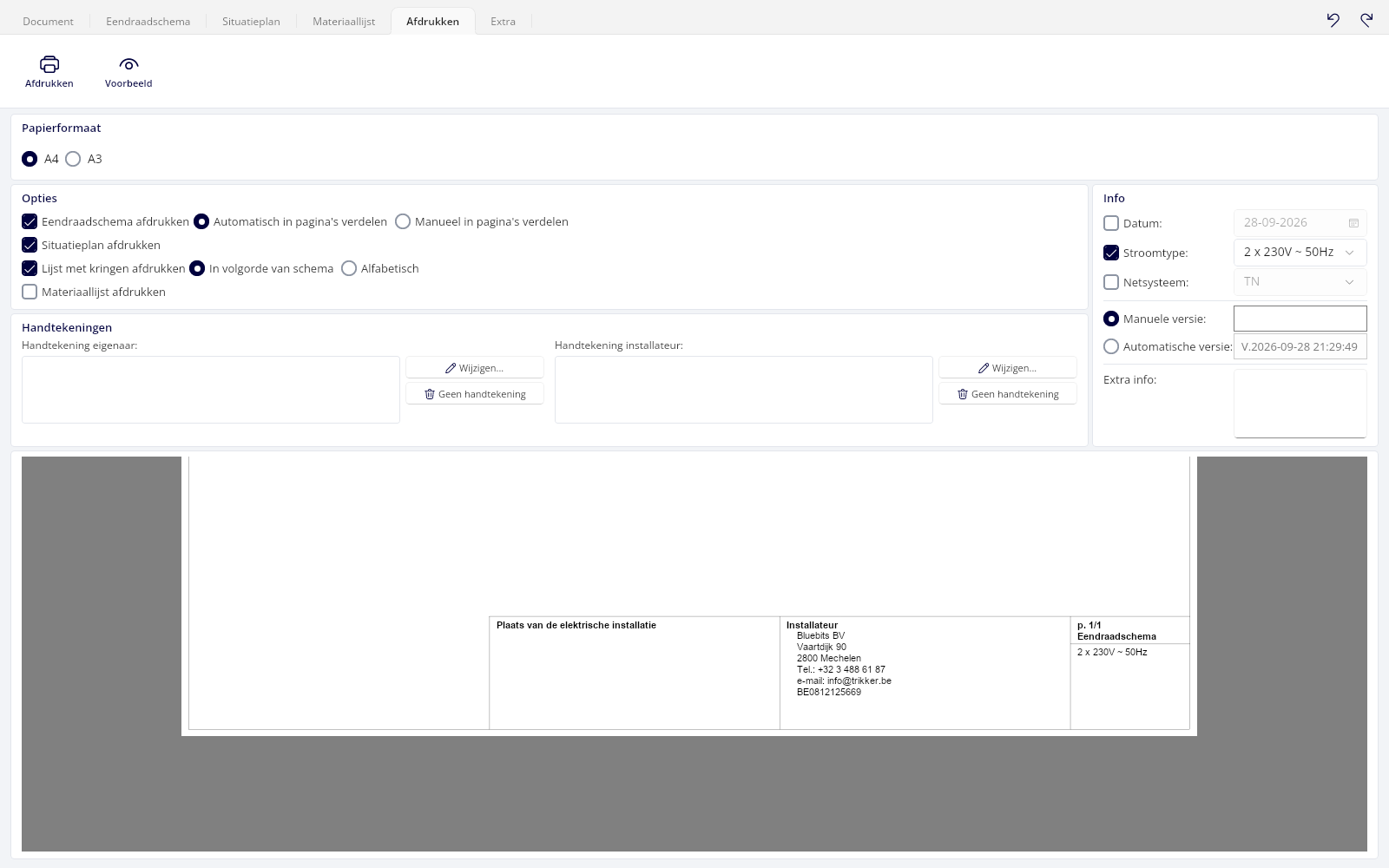Open the Netsysteem TN dropdown

(1300, 281)
